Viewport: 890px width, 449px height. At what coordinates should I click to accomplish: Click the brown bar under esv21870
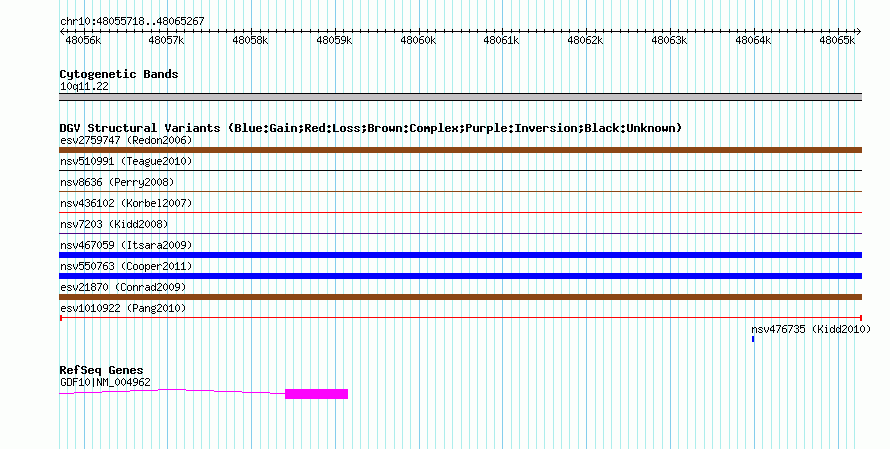[460, 297]
